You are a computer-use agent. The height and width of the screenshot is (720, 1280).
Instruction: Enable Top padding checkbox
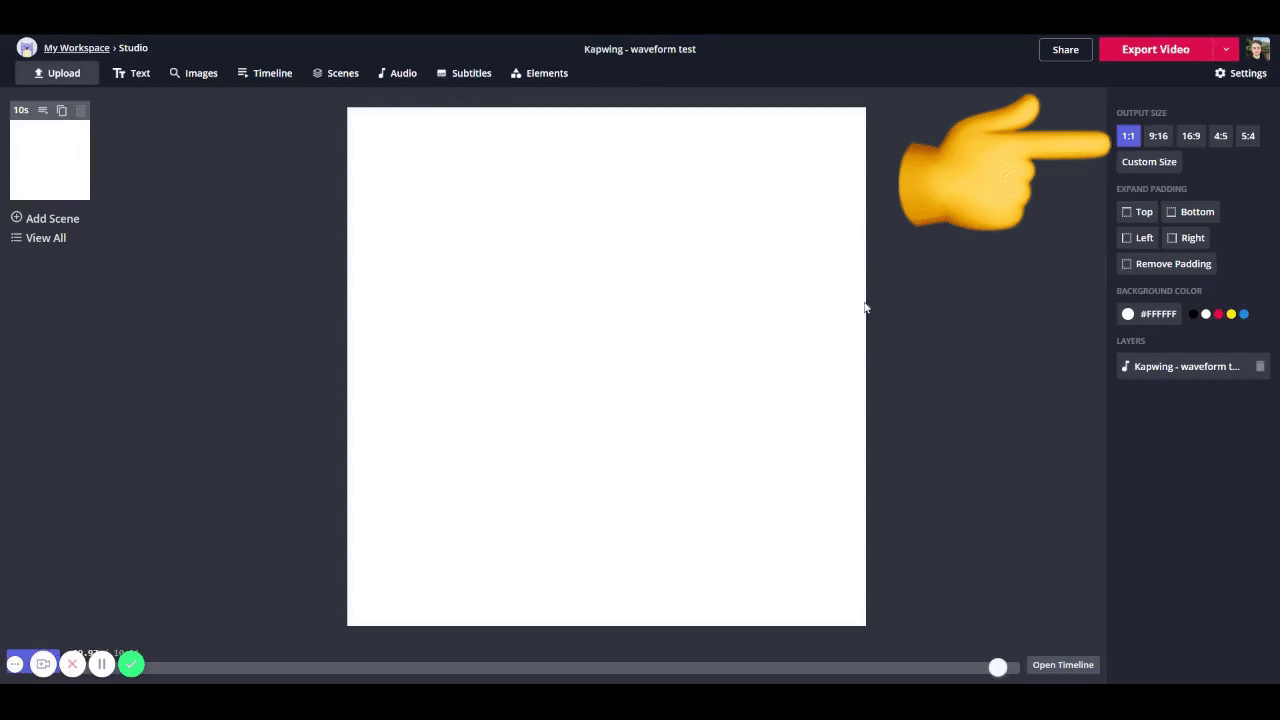tap(1127, 212)
